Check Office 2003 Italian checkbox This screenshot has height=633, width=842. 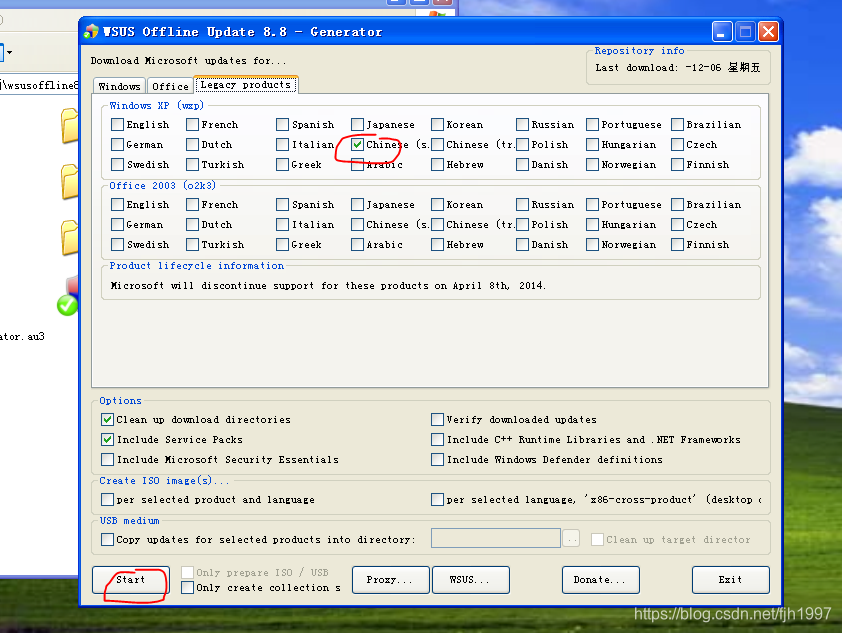282,224
